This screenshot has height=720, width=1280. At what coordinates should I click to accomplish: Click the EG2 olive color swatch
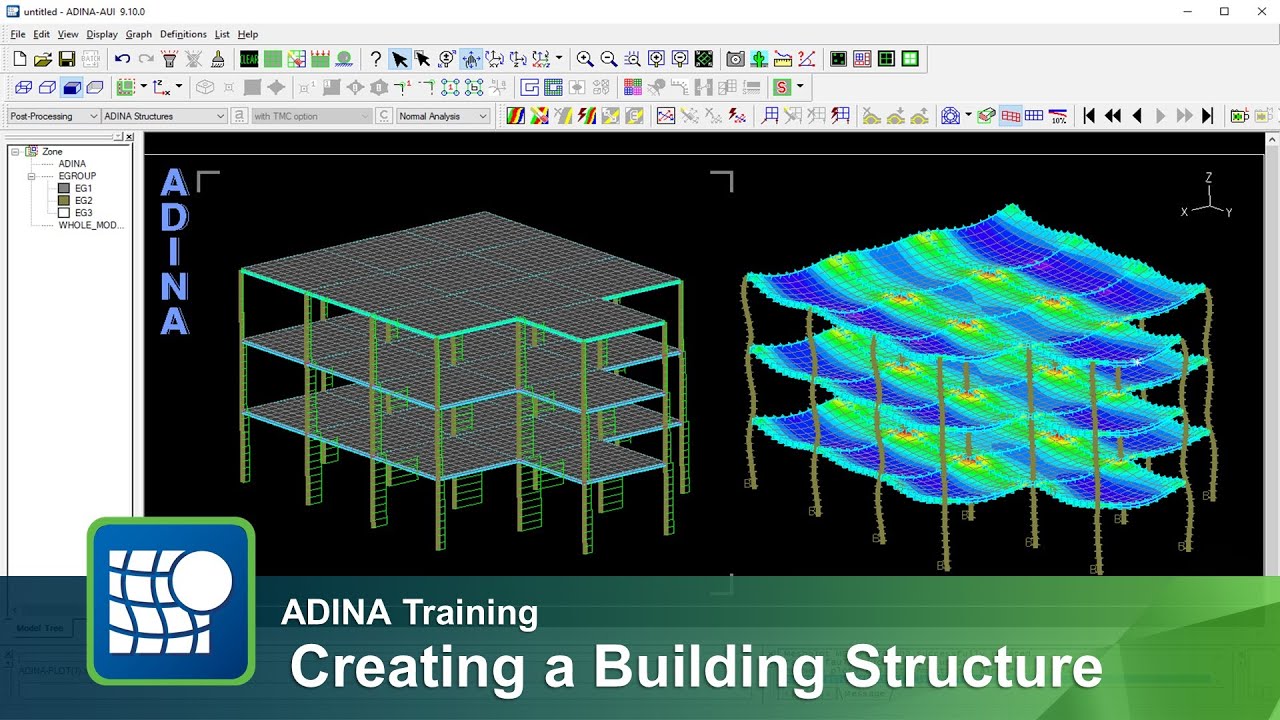pyautogui.click(x=63, y=201)
